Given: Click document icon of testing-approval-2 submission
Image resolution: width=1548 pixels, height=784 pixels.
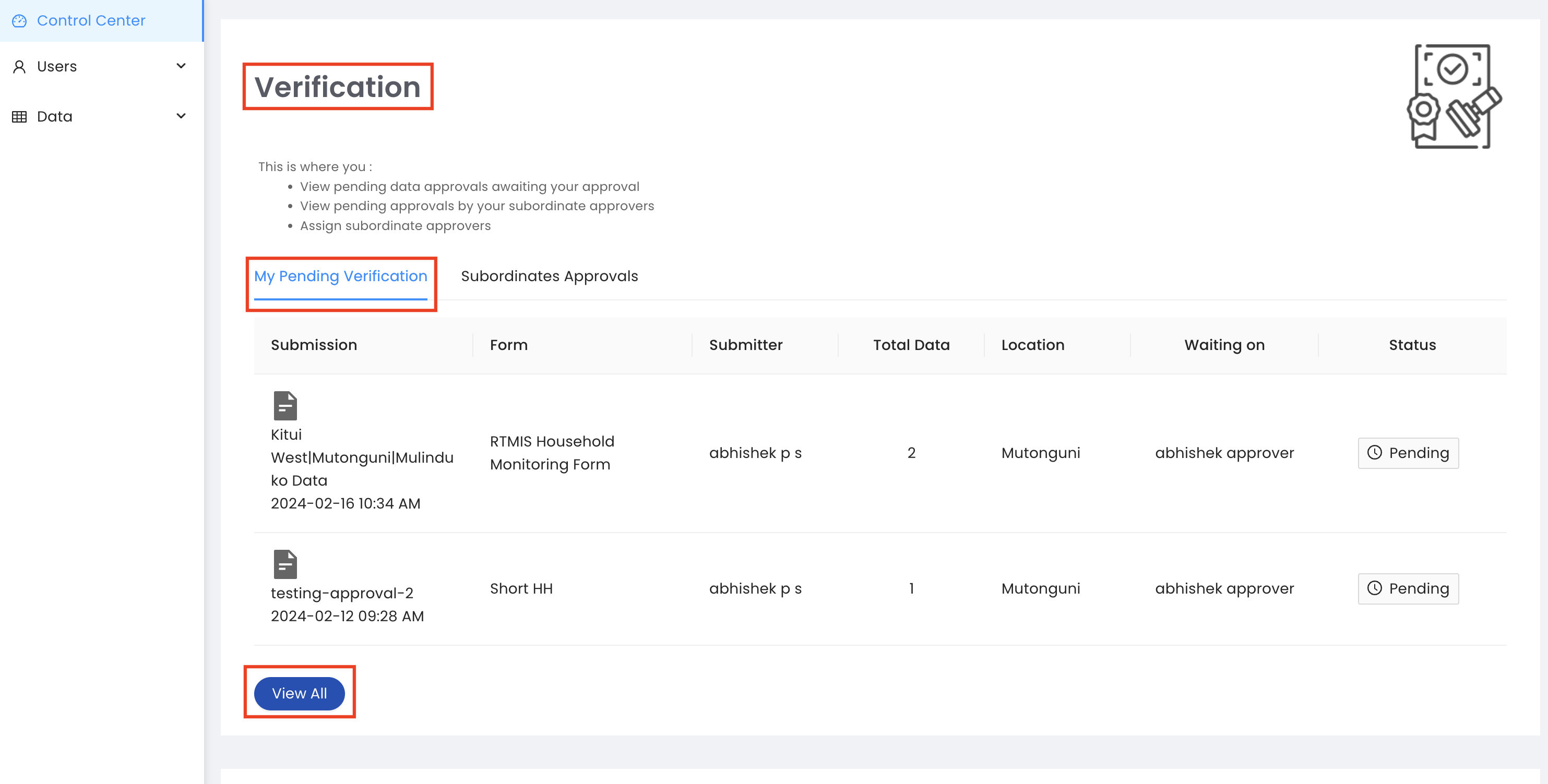Looking at the screenshot, I should click(285, 564).
